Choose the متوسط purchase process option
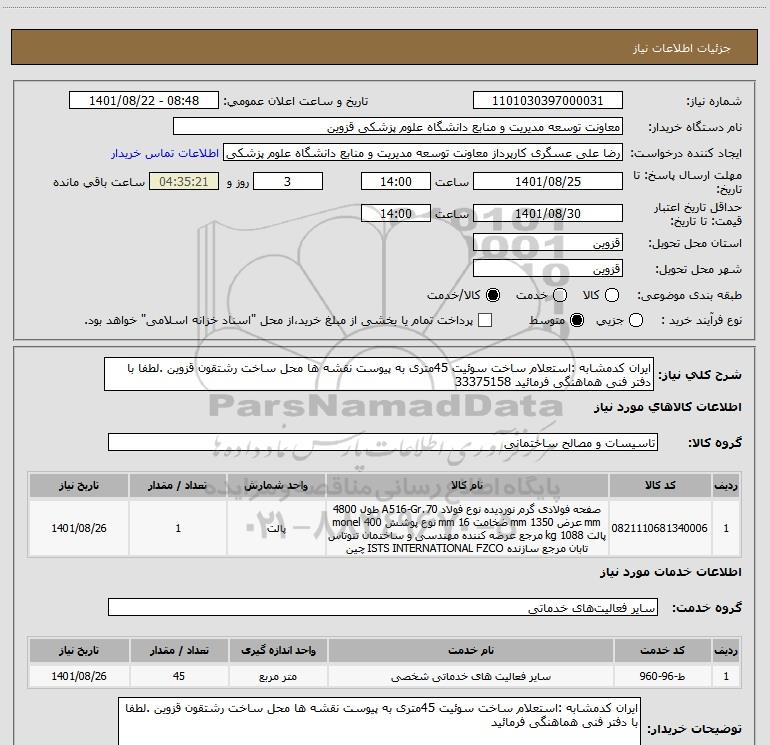The width and height of the screenshot is (770, 745). [x=577, y=320]
